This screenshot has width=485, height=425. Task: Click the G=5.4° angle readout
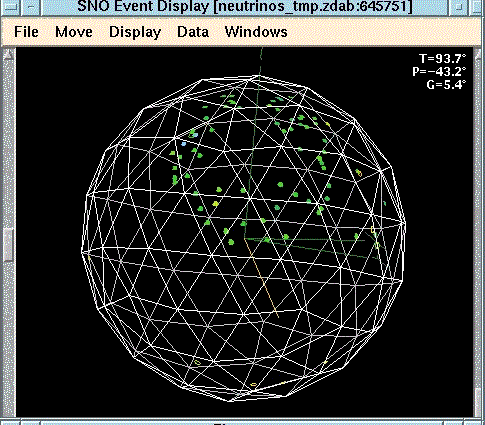(446, 84)
